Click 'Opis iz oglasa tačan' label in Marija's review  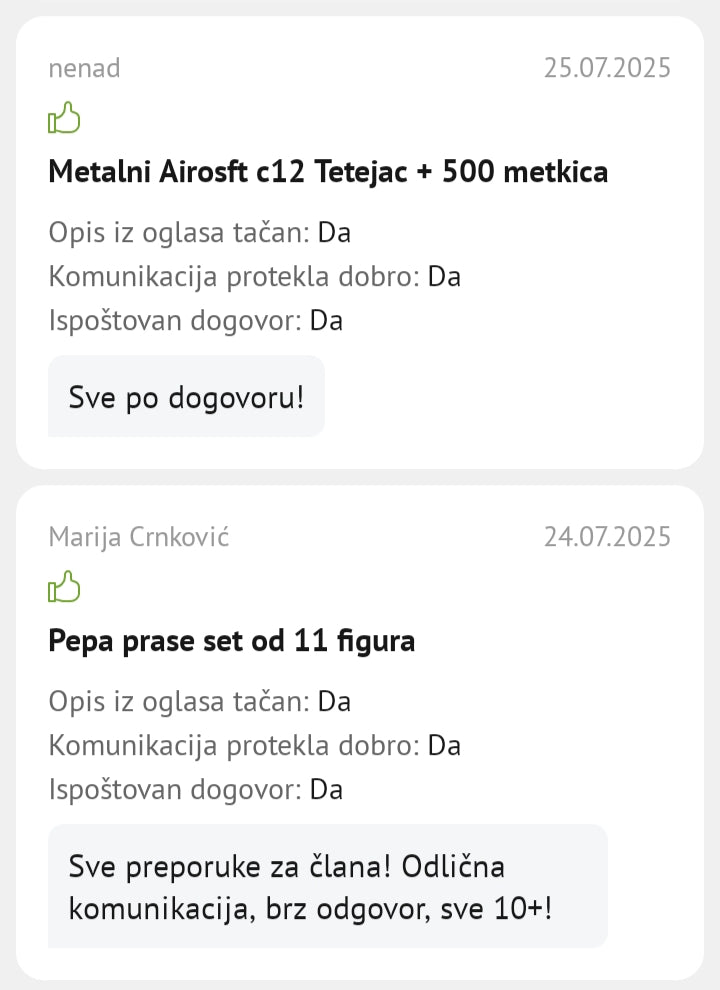(x=180, y=701)
